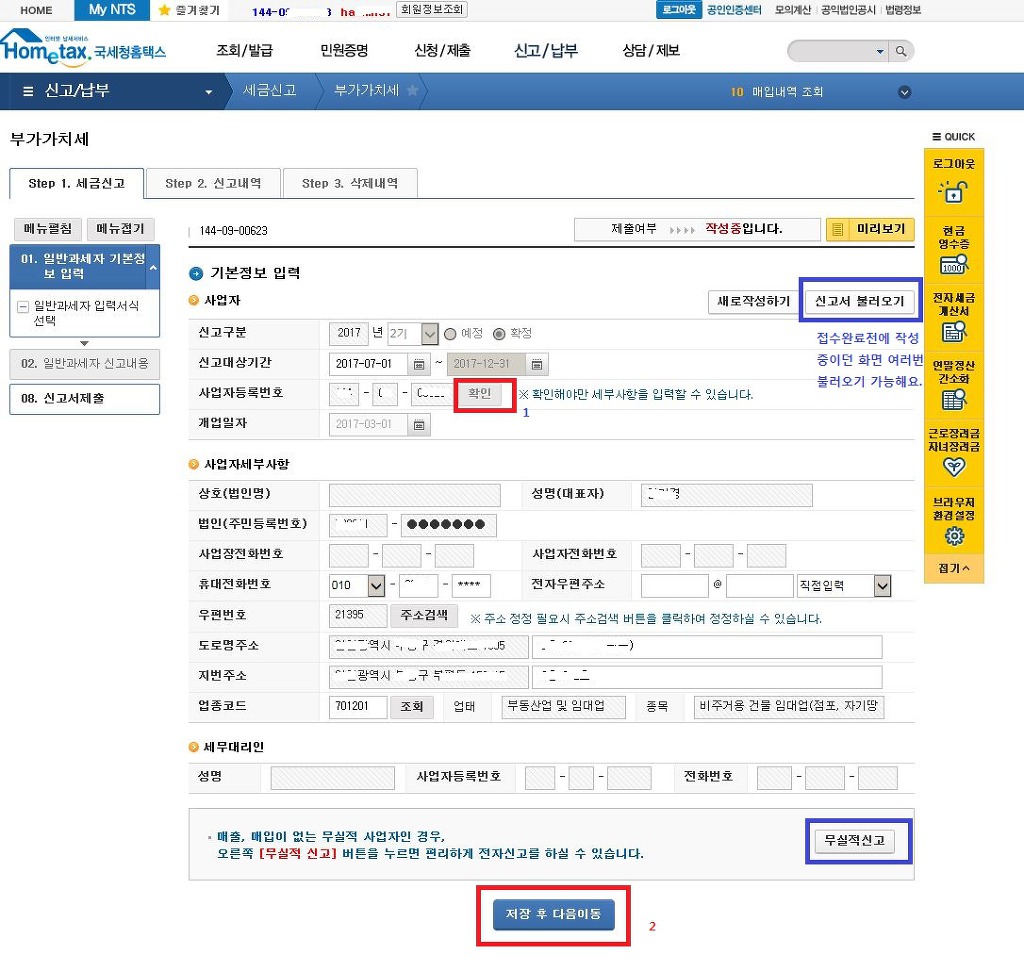Click 확인 next to 사업자등록번호
1024x971 pixels.
[x=479, y=393]
